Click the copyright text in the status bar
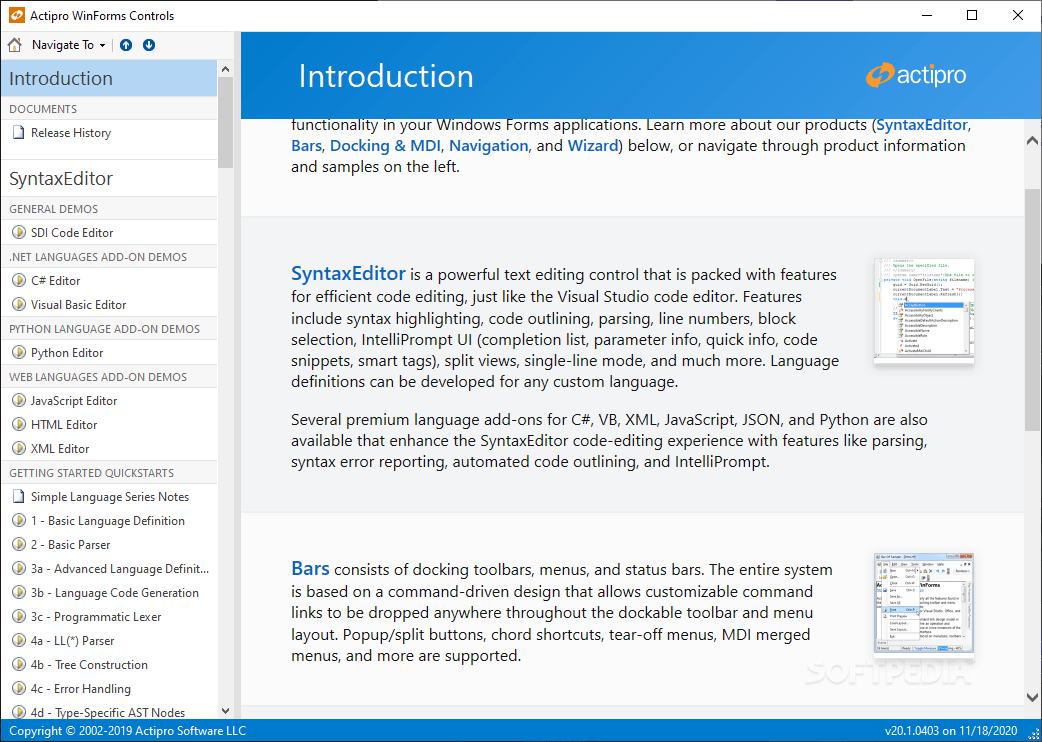The height and width of the screenshot is (742, 1042). [128, 731]
